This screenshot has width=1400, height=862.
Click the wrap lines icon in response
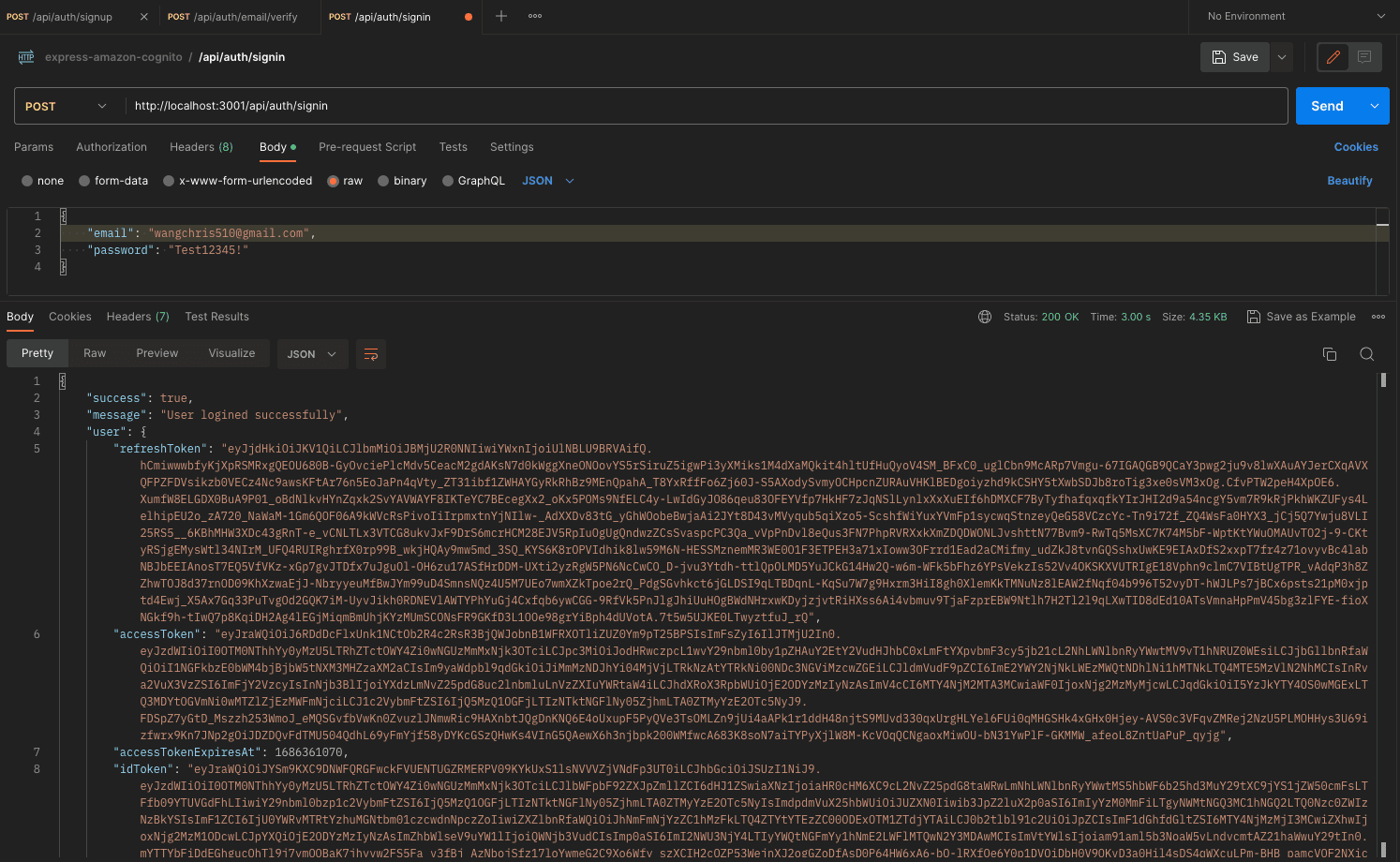point(371,354)
